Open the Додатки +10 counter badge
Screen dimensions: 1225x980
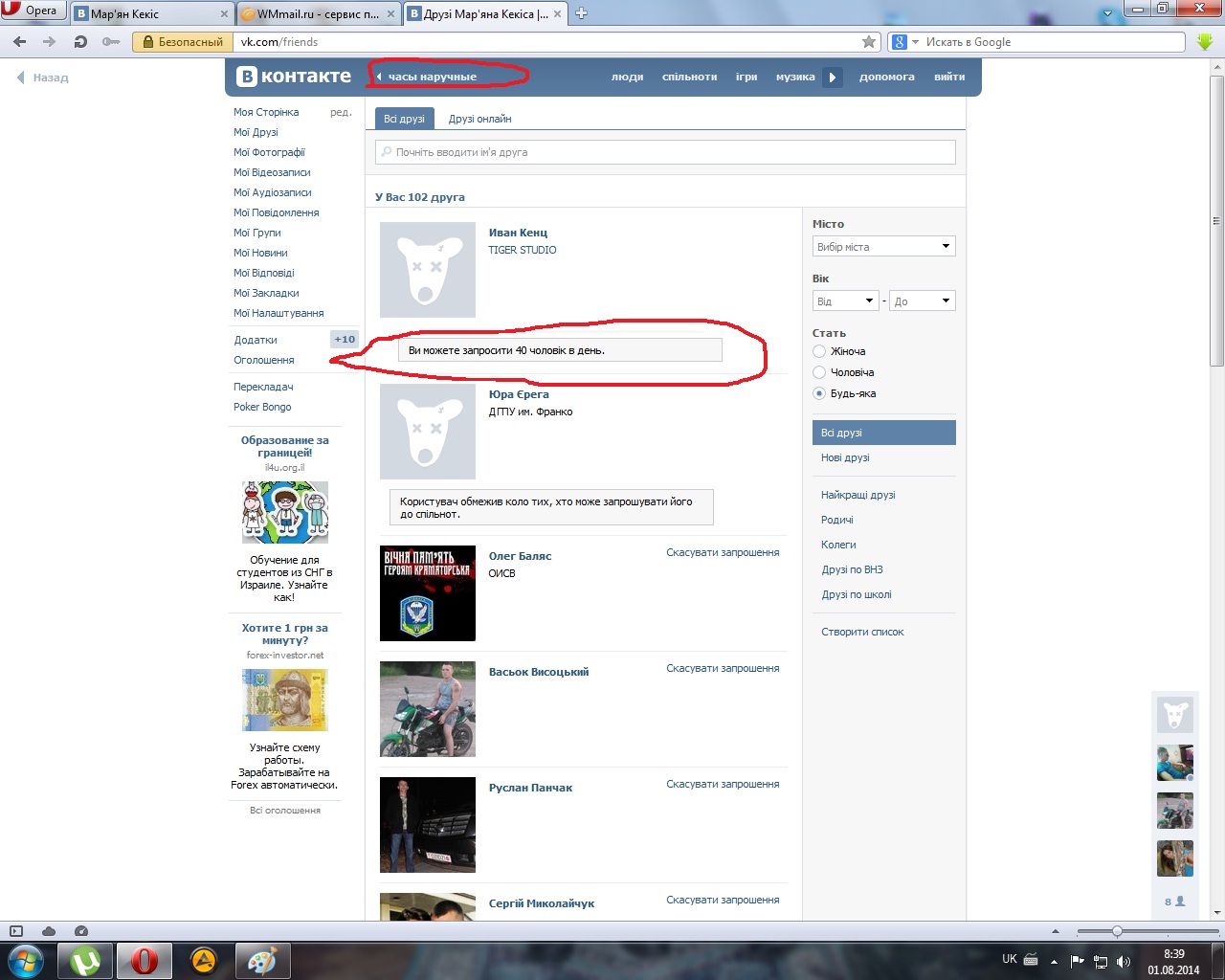pyautogui.click(x=345, y=340)
